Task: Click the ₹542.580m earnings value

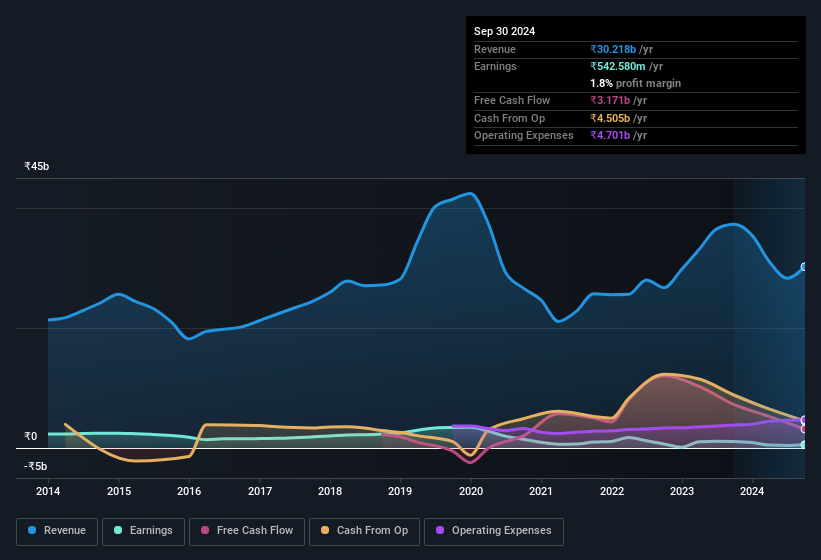Action: 617,66
